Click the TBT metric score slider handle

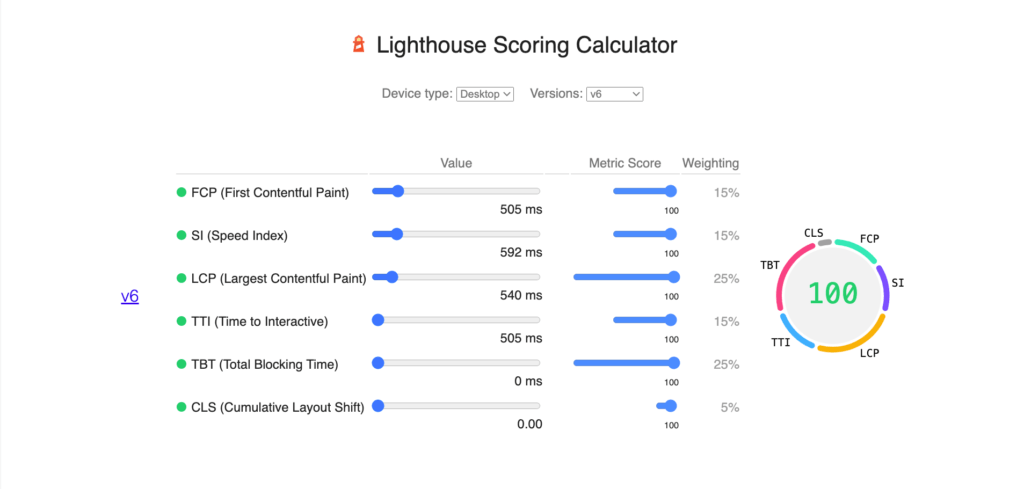pyautogui.click(x=673, y=363)
